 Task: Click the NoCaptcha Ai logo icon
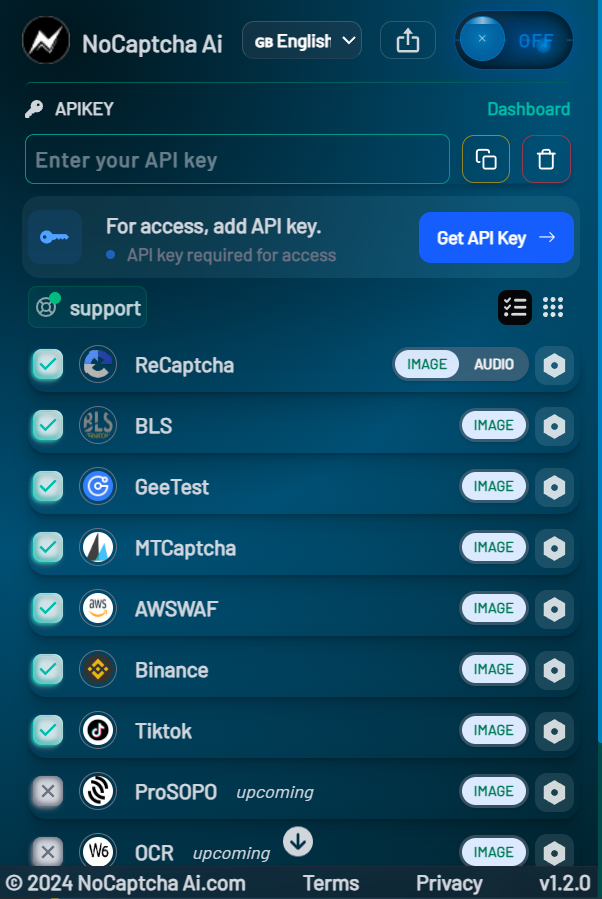(x=46, y=41)
